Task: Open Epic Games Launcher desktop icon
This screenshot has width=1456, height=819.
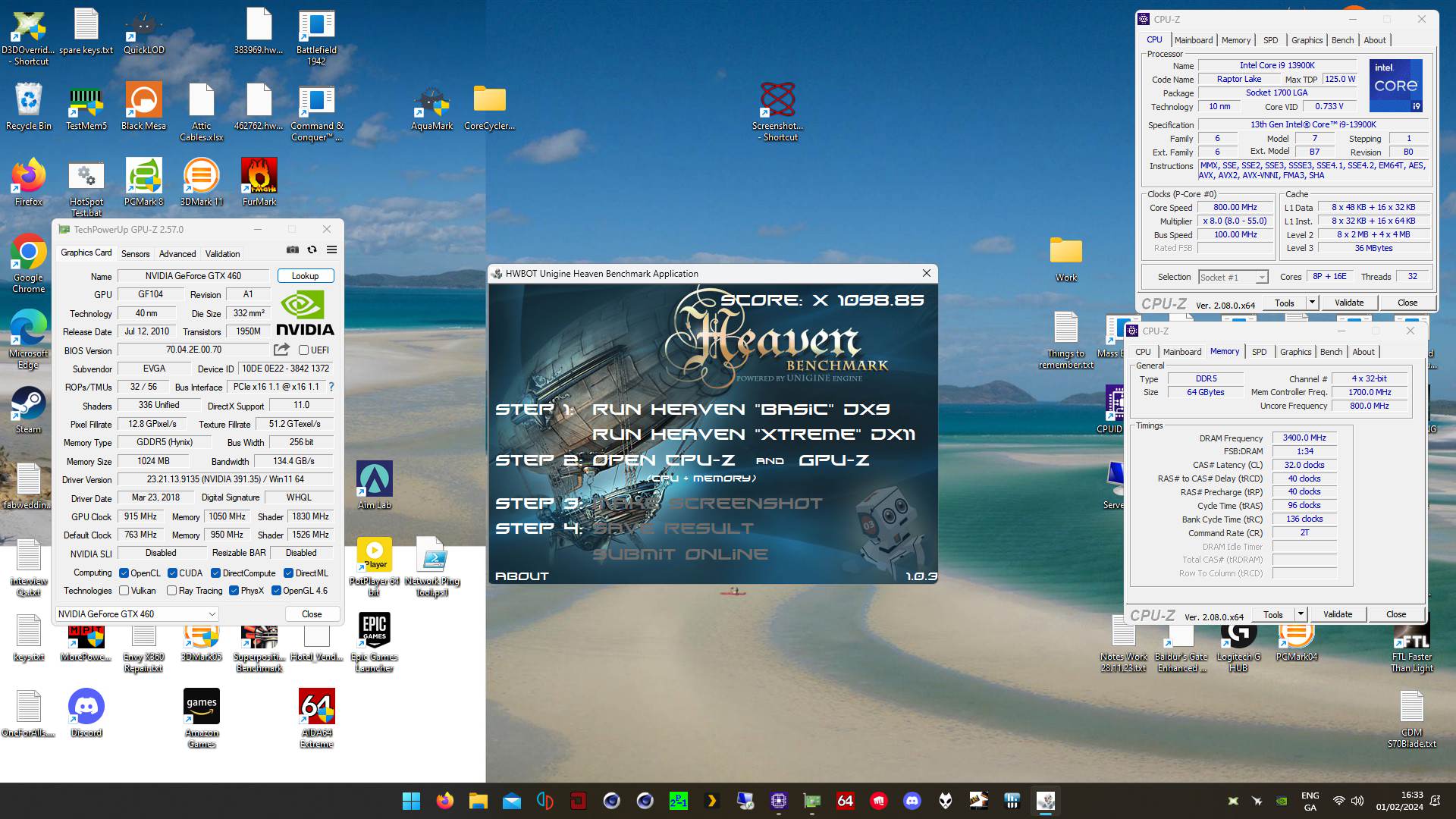Action: pos(375,642)
